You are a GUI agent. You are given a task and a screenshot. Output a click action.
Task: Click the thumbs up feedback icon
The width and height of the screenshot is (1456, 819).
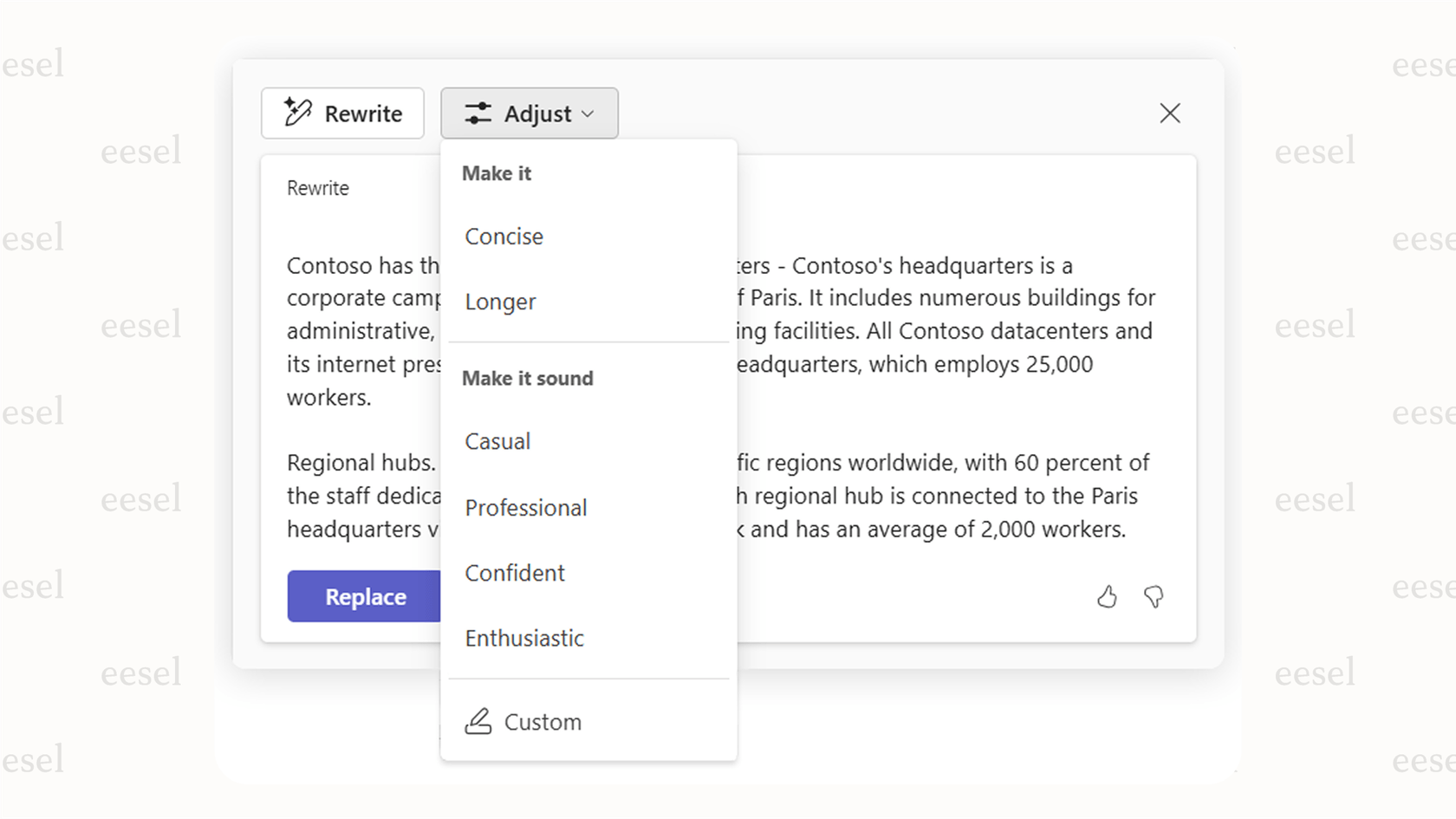point(1108,596)
